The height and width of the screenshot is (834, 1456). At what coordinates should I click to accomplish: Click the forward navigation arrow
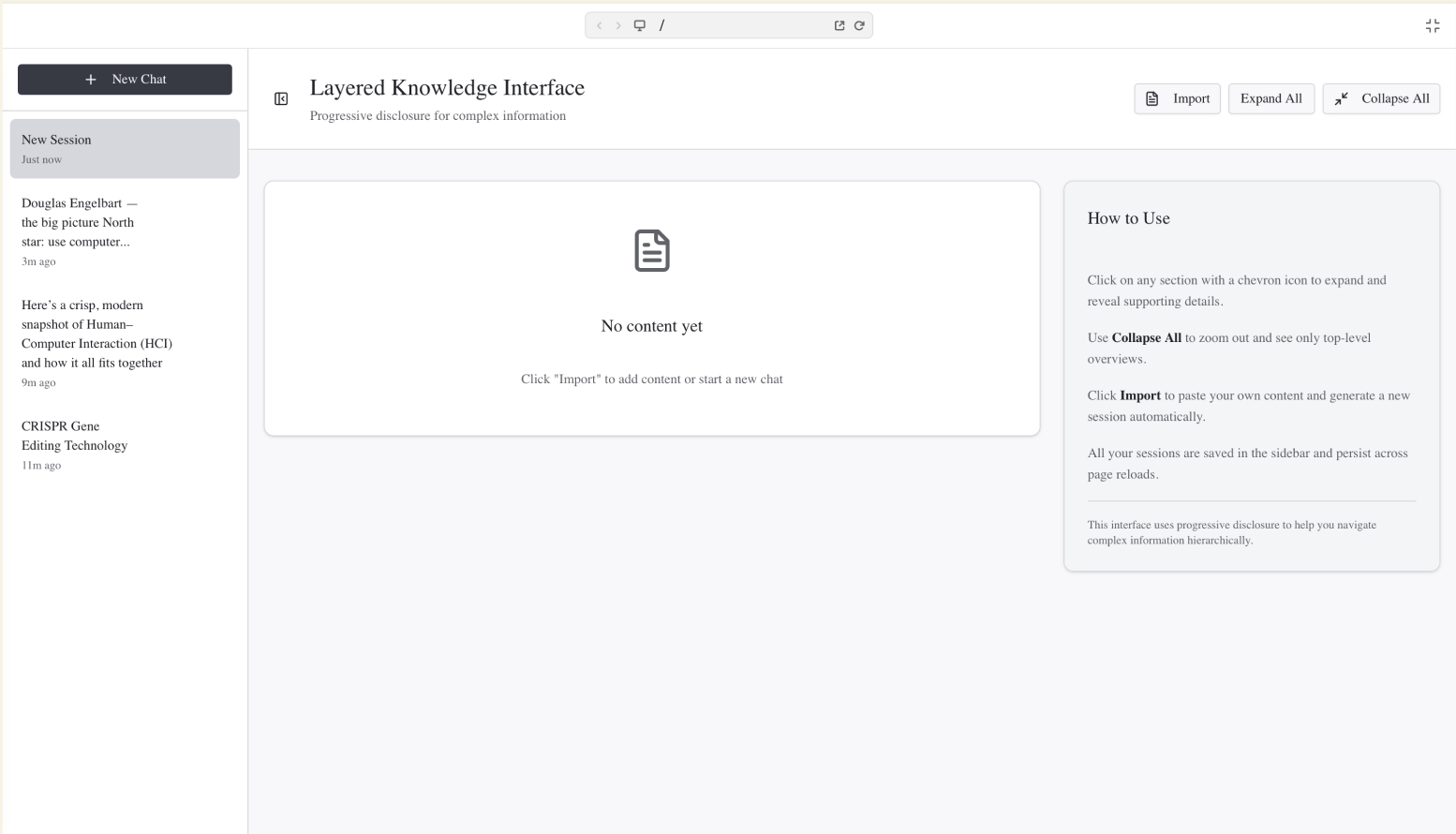click(x=618, y=25)
